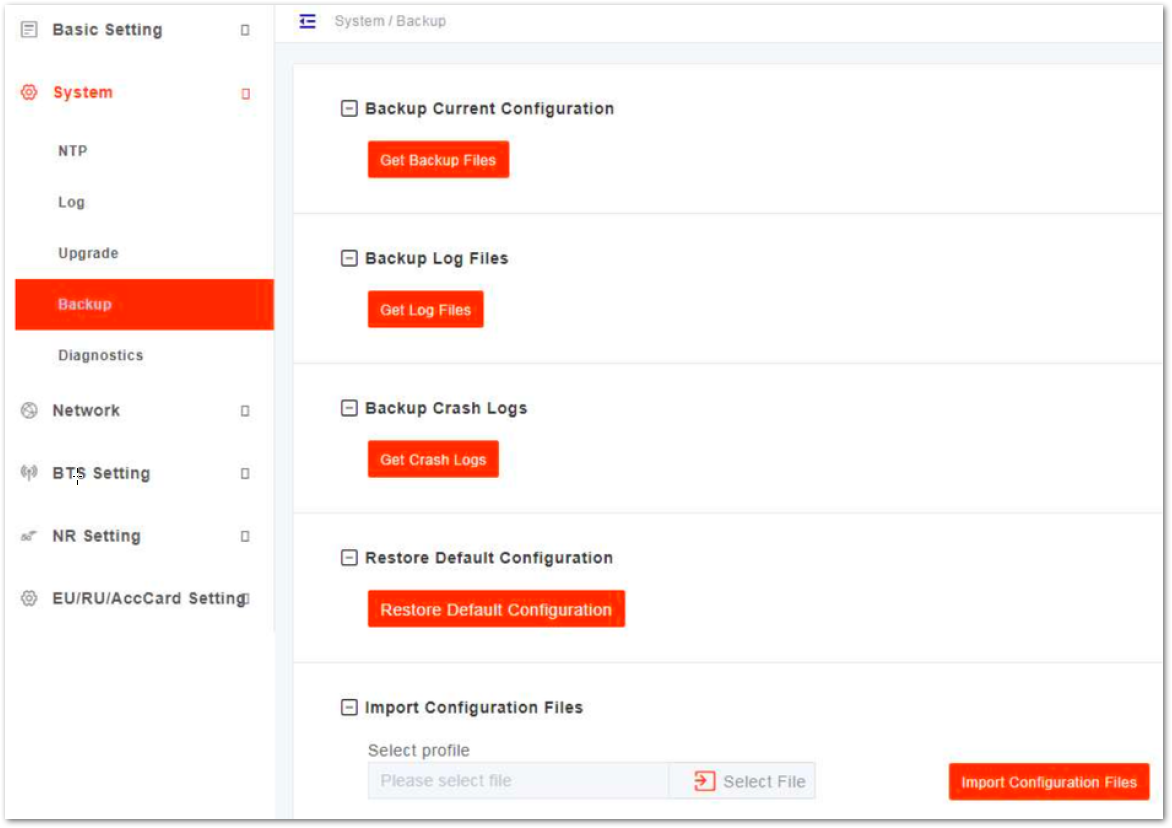Collapse the Backup Crash Logs section
The height and width of the screenshot is (828, 1172).
[x=349, y=407]
